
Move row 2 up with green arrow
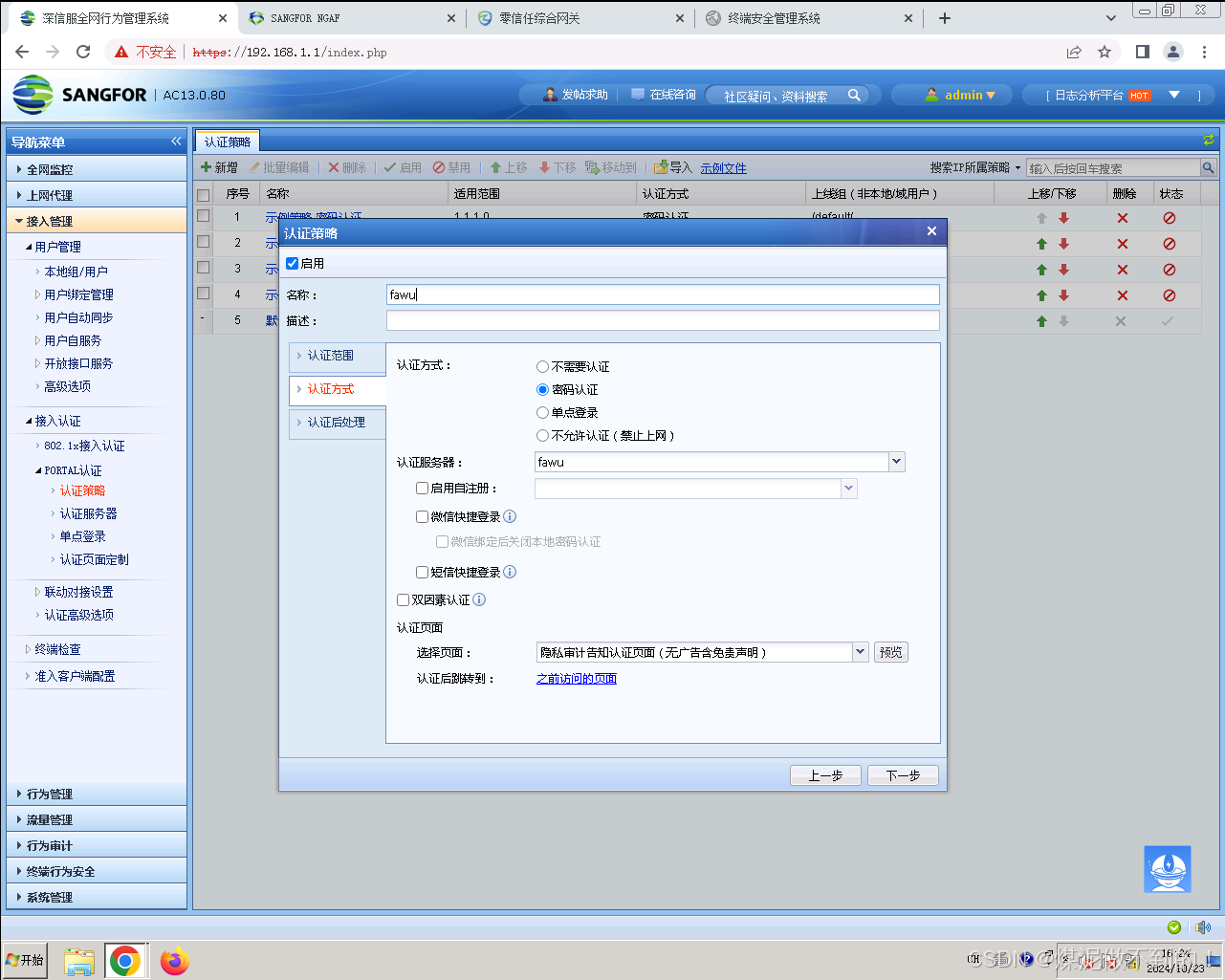1041,244
